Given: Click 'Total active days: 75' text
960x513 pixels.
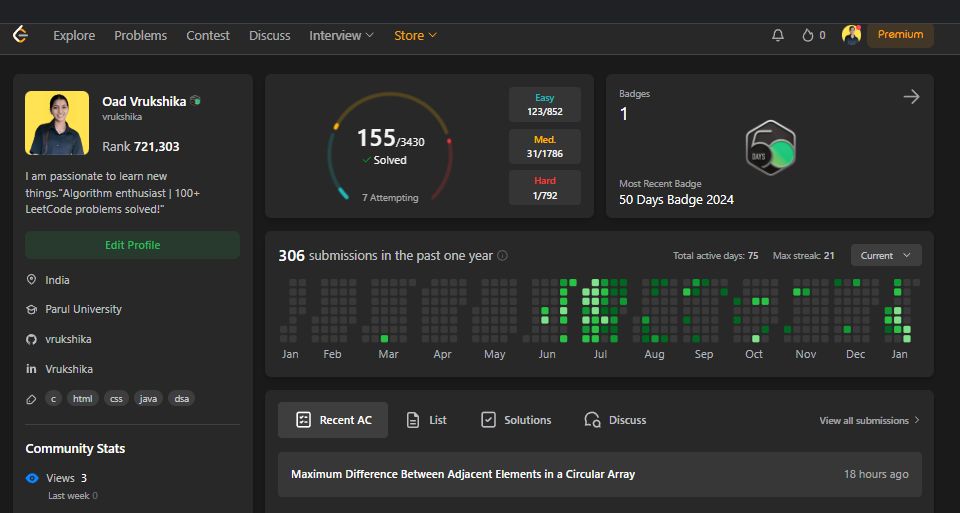Looking at the screenshot, I should click(x=715, y=256).
